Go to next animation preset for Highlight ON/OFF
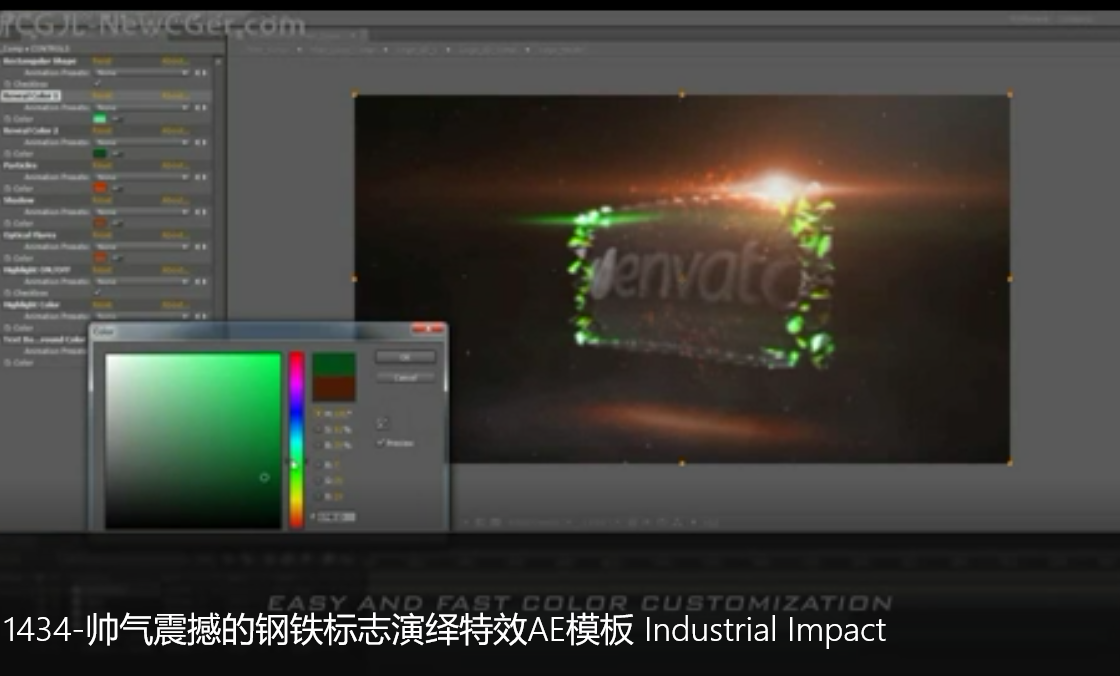The height and width of the screenshot is (676, 1120). pyautogui.click(x=205, y=282)
